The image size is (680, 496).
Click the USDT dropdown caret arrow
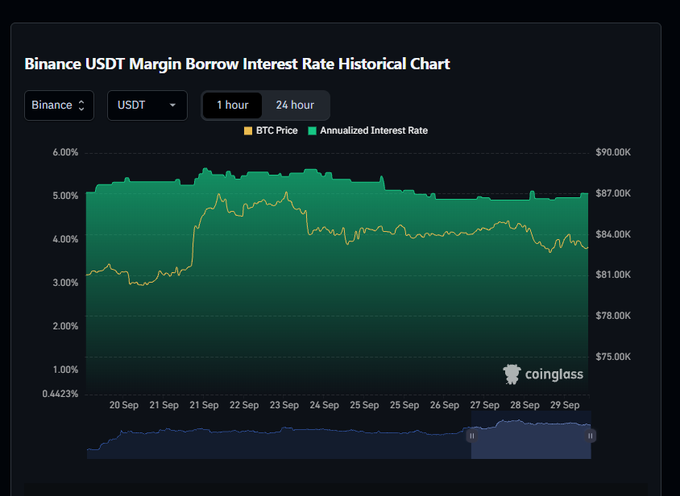172,105
